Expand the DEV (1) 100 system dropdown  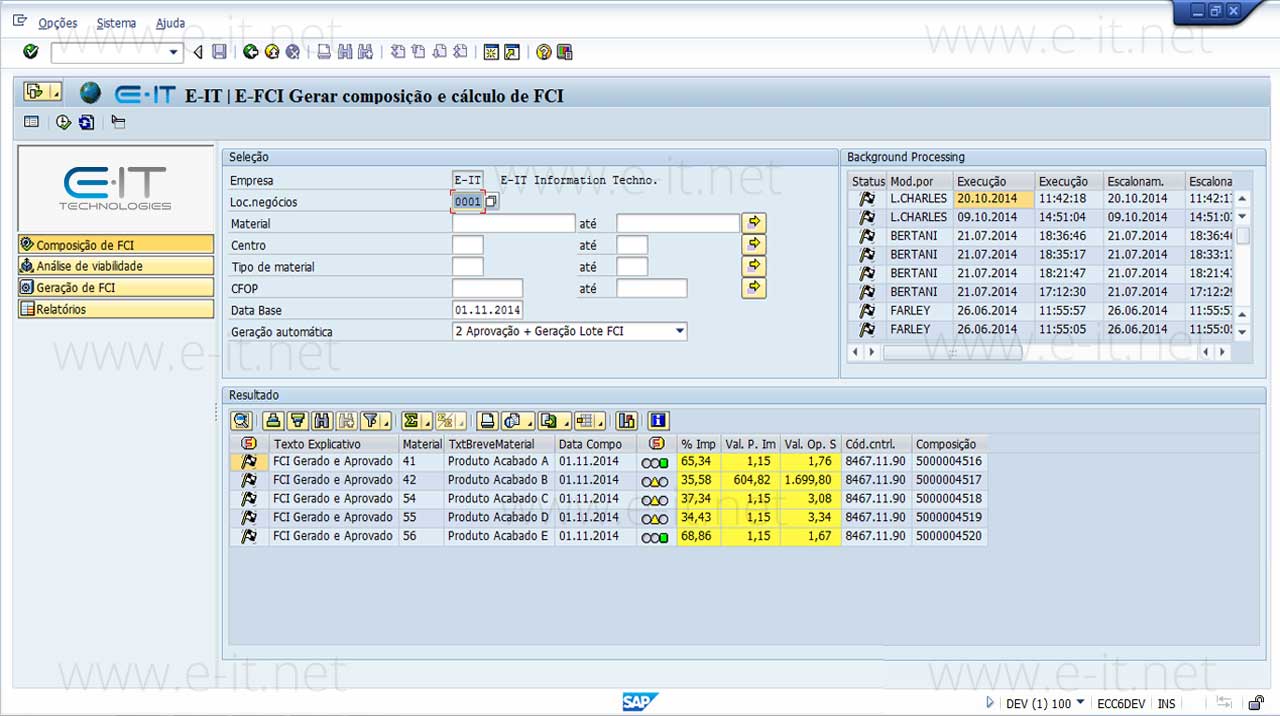pos(1079,703)
